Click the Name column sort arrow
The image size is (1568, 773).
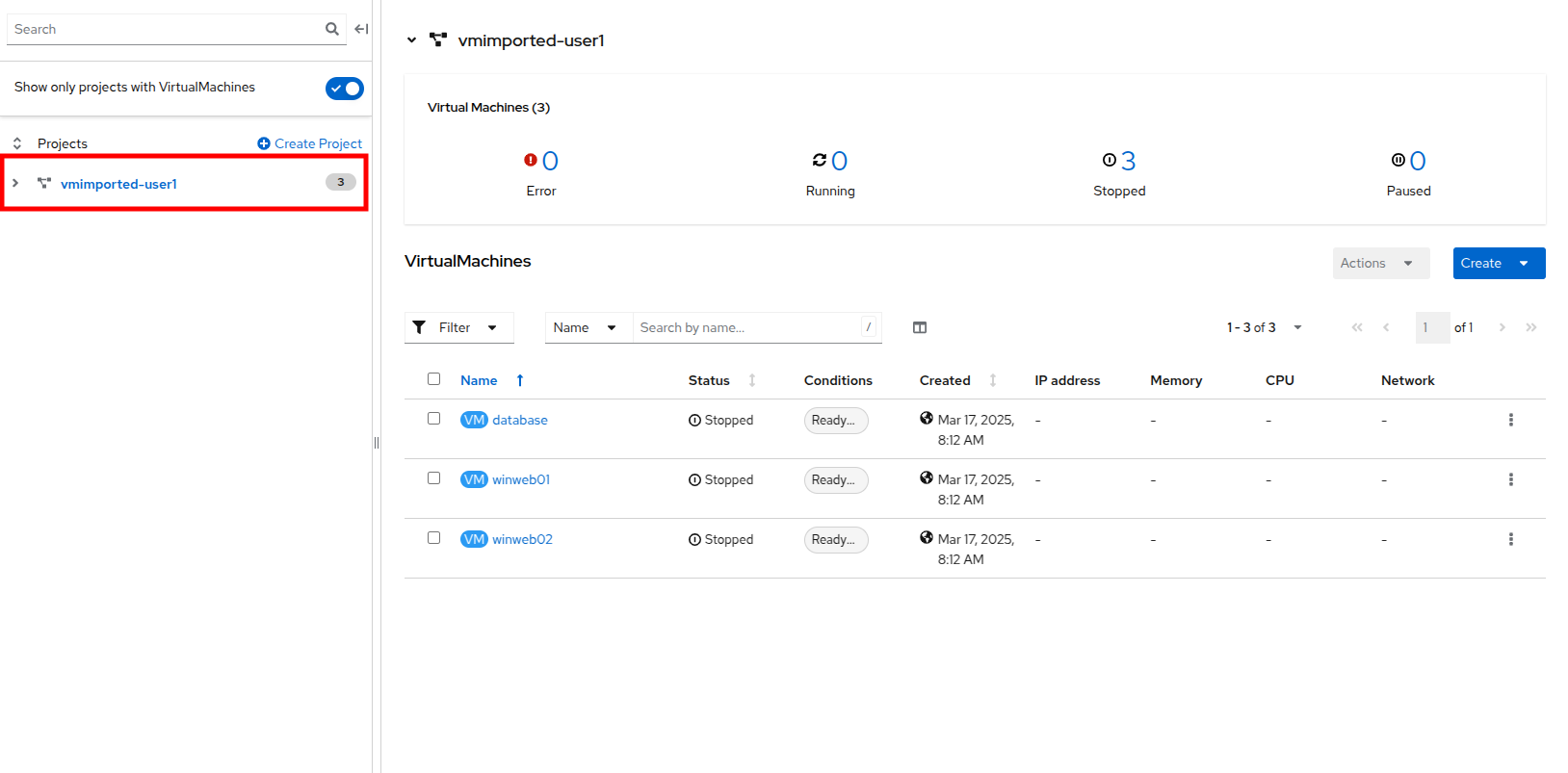[520, 380]
